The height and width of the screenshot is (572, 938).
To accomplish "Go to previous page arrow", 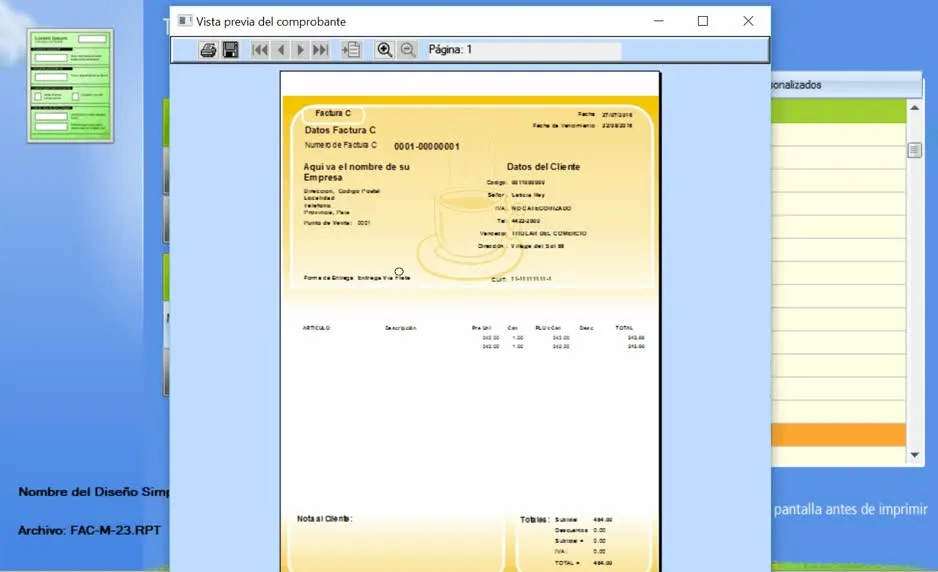I will tap(281, 50).
